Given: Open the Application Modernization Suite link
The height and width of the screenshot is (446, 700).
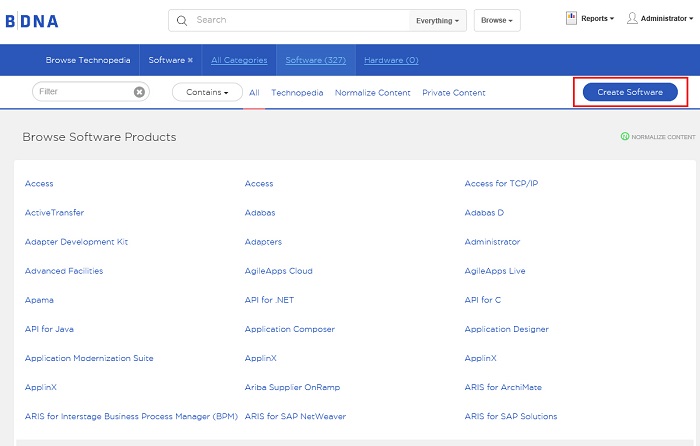Looking at the screenshot, I should pyautogui.click(x=89, y=358).
